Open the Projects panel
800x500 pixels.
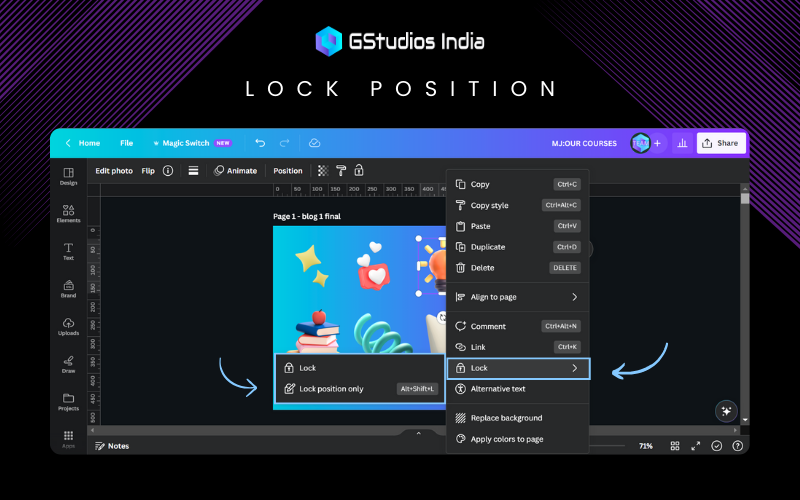tap(68, 402)
